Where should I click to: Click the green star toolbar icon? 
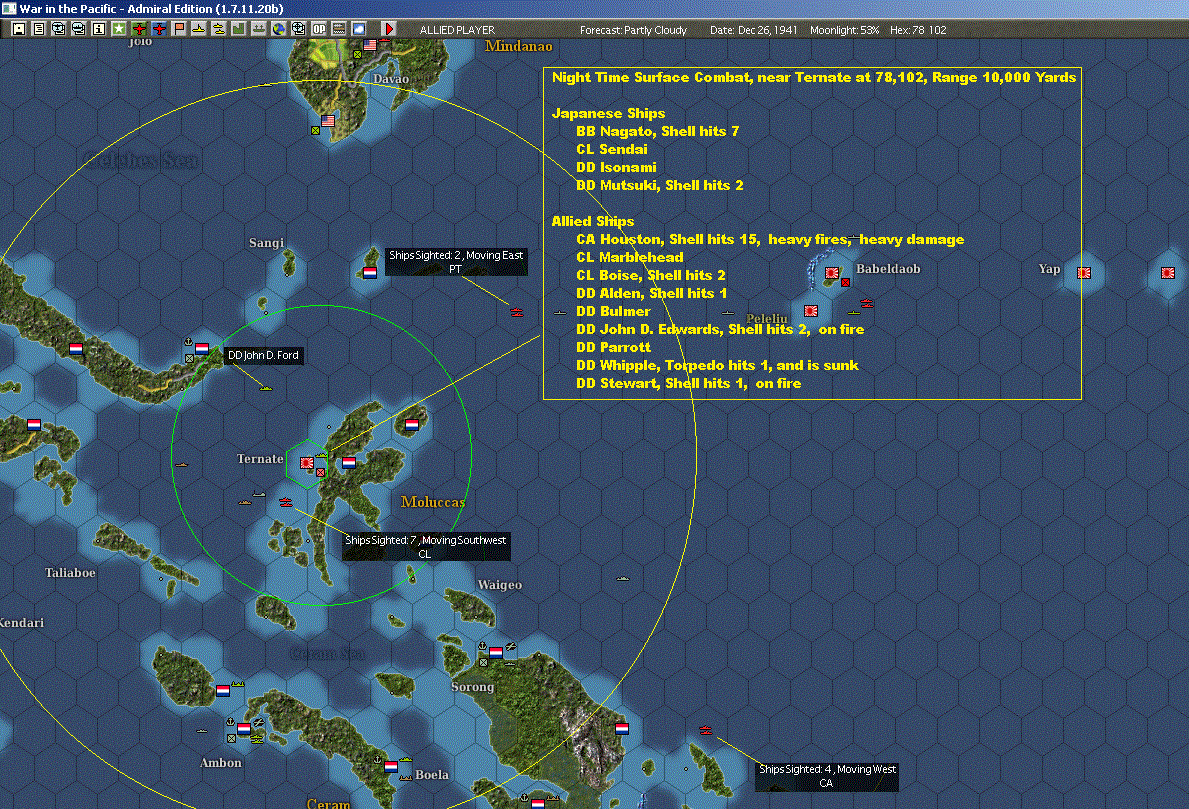[119, 29]
